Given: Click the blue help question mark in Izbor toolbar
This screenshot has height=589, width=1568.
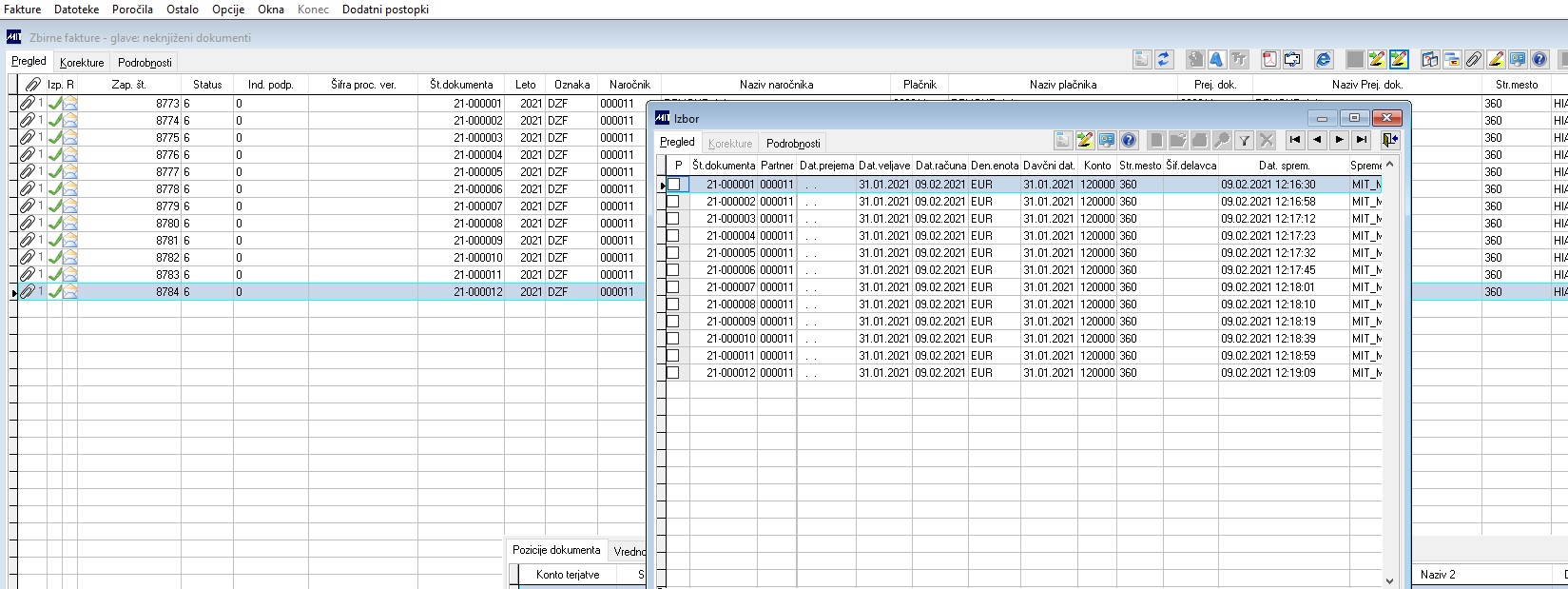Looking at the screenshot, I should [x=1128, y=140].
